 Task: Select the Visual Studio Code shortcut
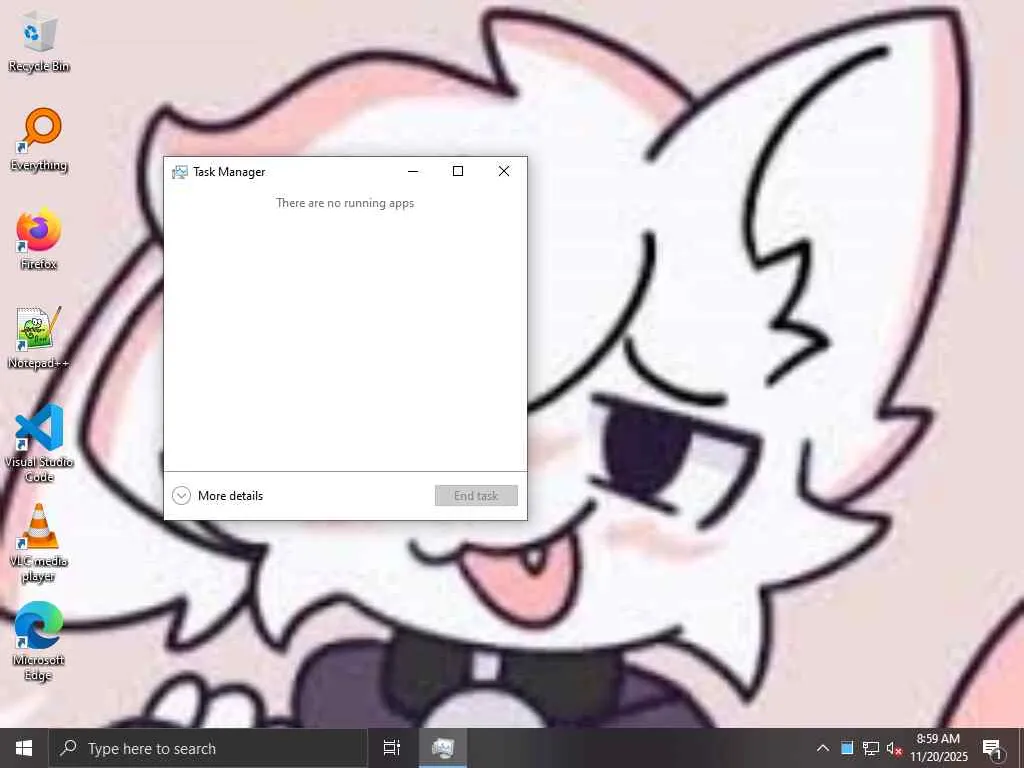click(39, 443)
